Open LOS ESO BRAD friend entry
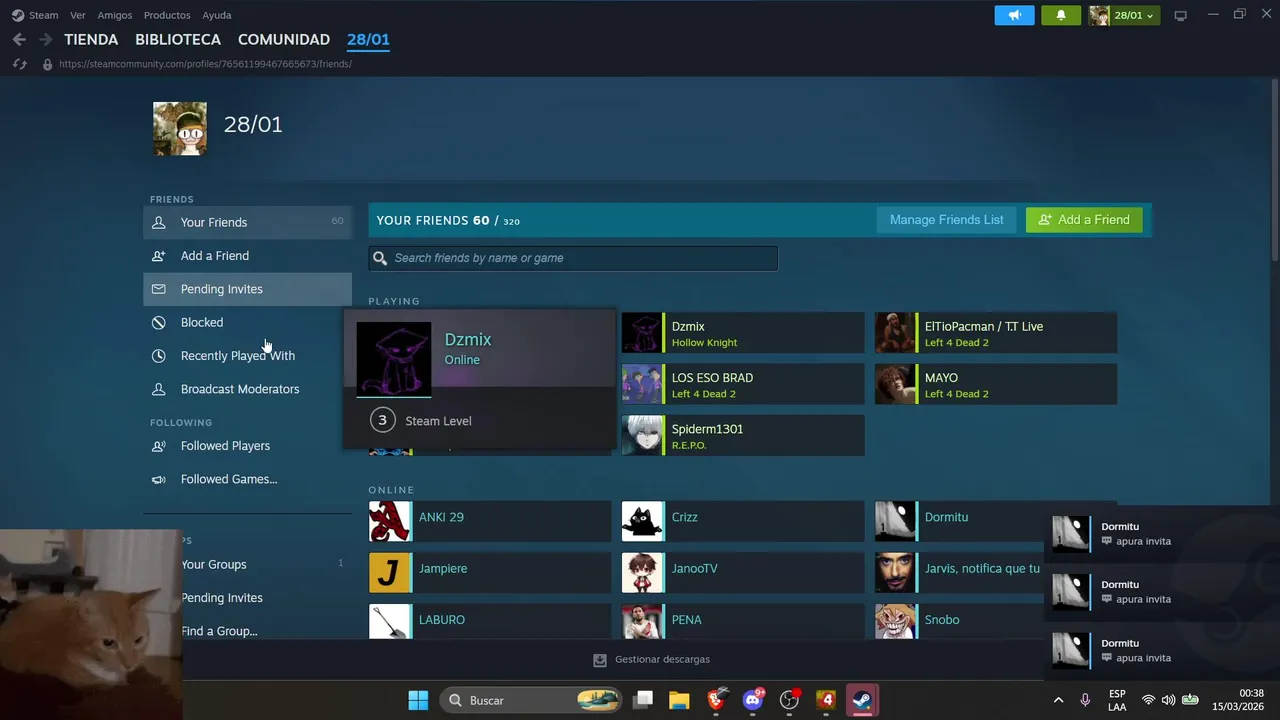1280x720 pixels. click(x=743, y=384)
